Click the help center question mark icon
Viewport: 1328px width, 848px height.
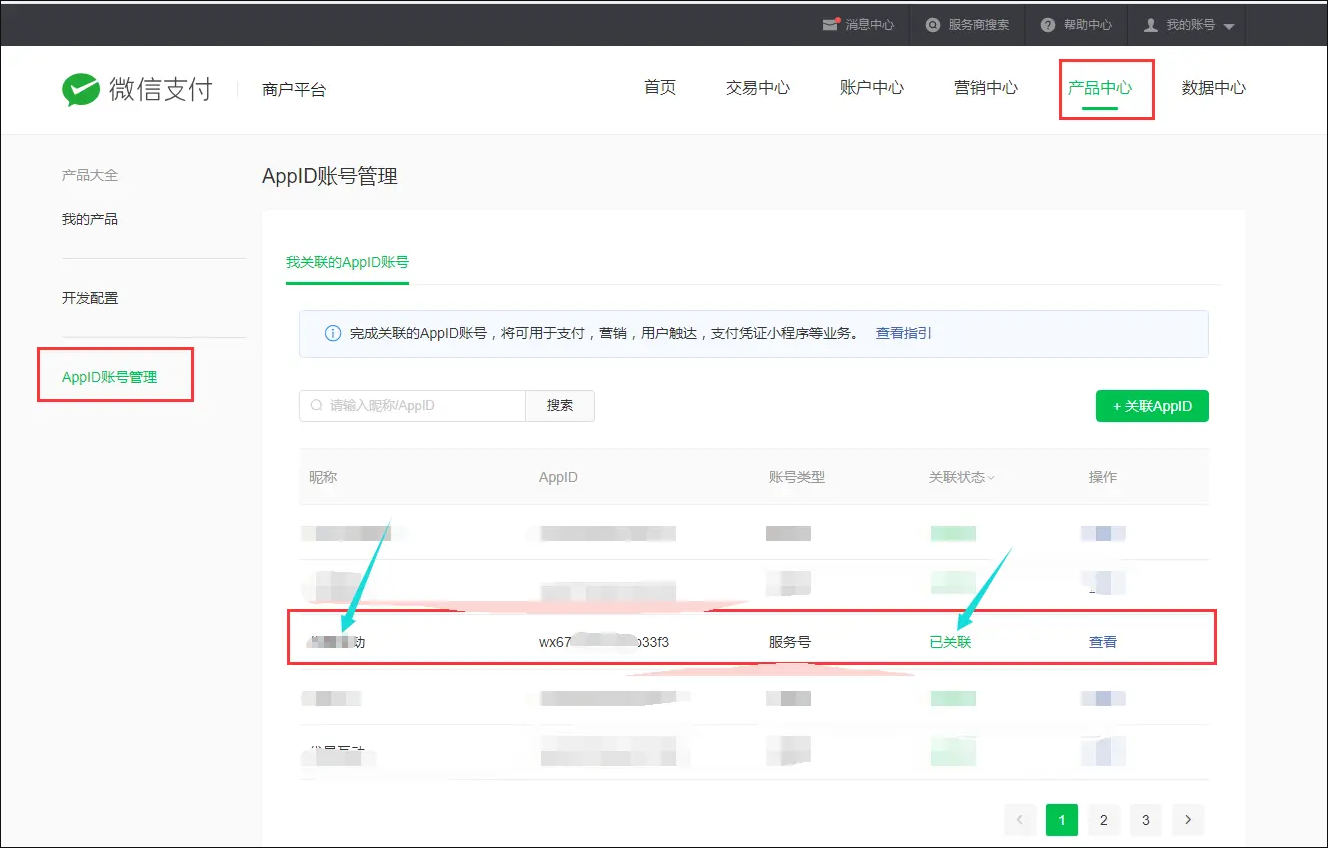pos(1047,24)
